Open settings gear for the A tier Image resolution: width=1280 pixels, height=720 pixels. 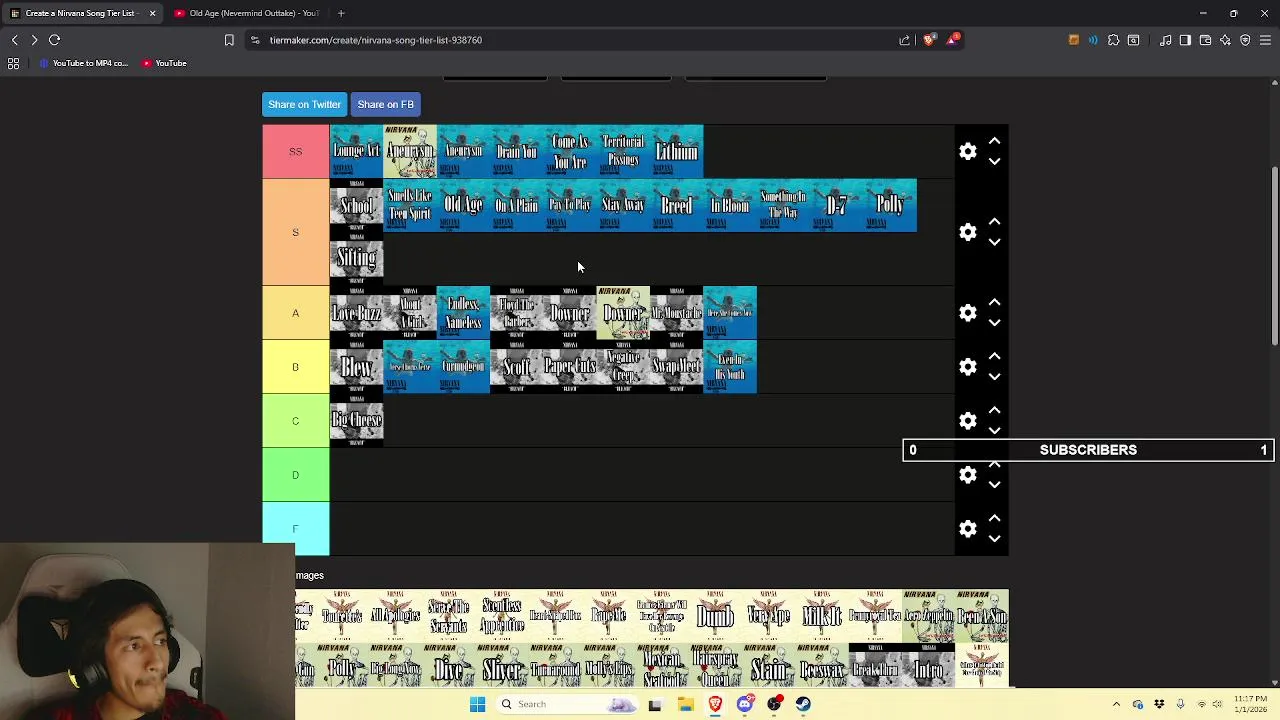point(968,313)
